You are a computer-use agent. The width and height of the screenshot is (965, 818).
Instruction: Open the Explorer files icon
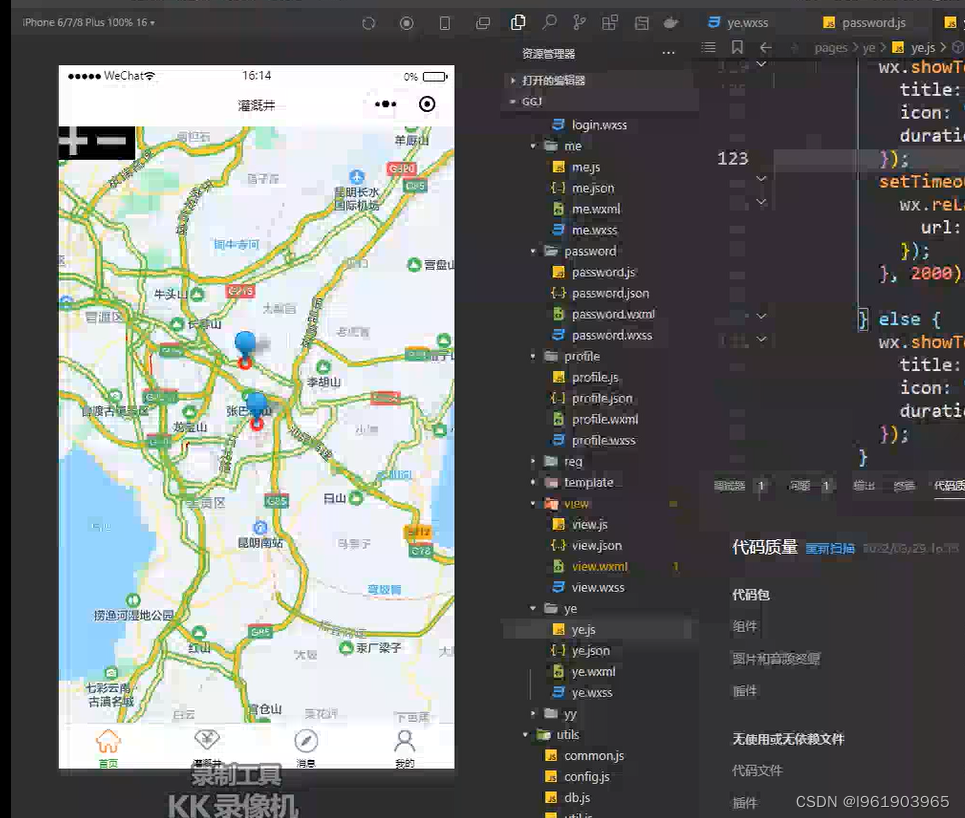(518, 23)
